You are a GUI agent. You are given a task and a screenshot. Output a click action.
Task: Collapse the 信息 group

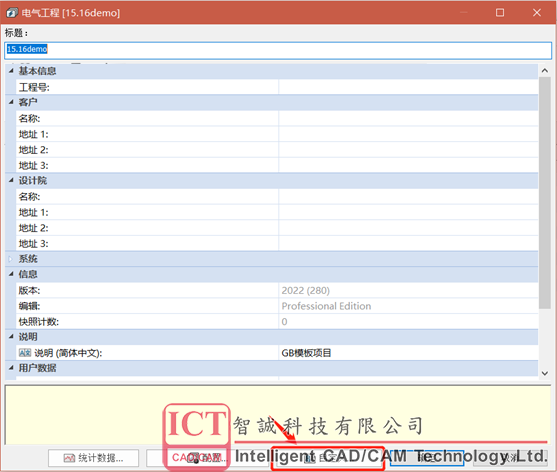[x=11, y=274]
